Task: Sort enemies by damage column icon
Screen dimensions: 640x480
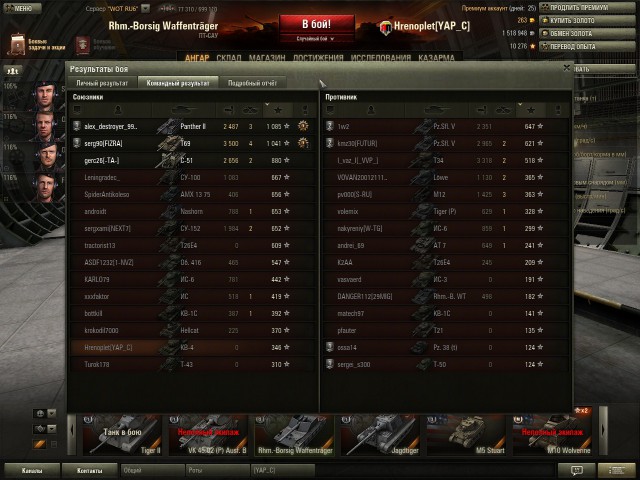Action: click(x=482, y=110)
